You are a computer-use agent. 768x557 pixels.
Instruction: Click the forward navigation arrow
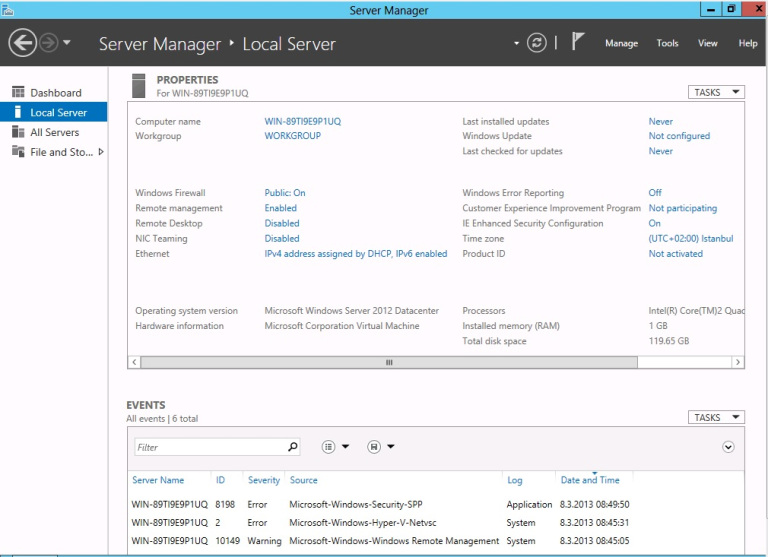coord(48,43)
